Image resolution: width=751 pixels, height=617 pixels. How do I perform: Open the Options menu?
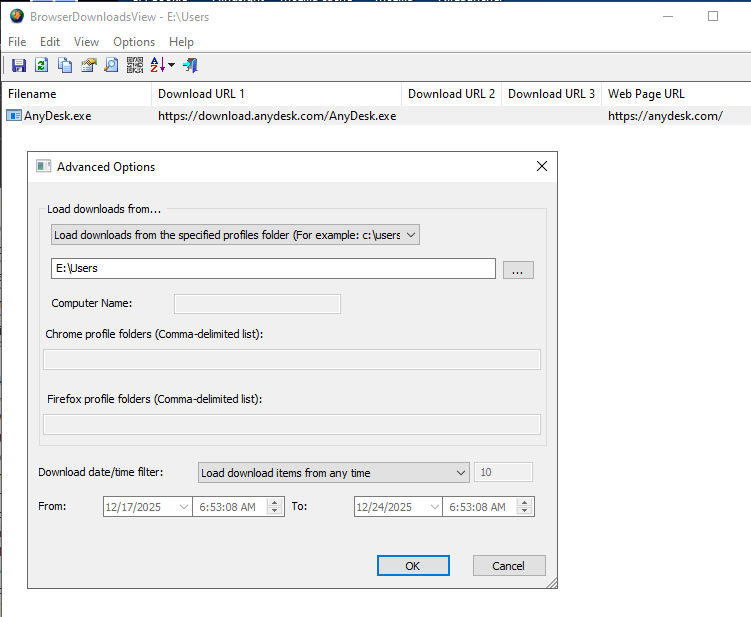coord(134,42)
